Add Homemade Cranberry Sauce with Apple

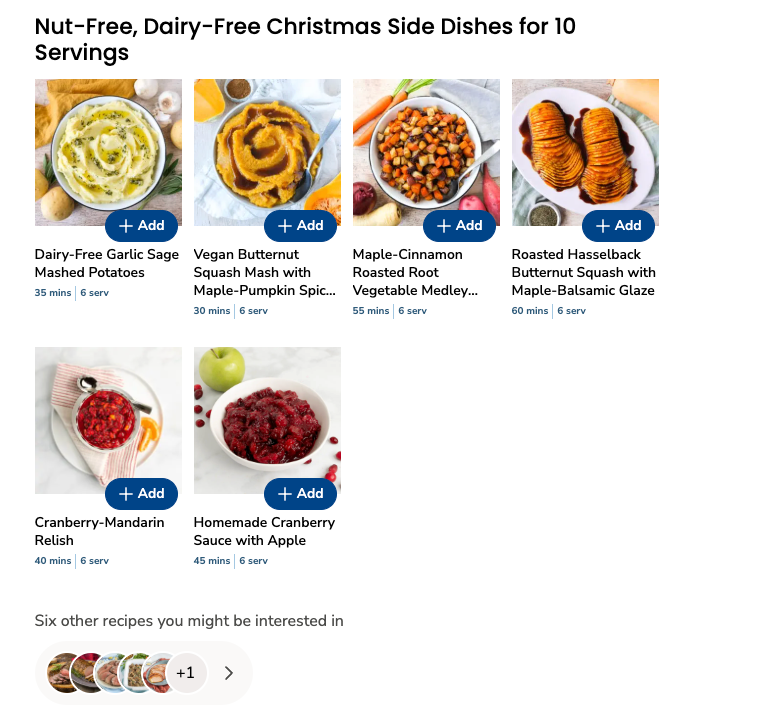pyautogui.click(x=300, y=494)
